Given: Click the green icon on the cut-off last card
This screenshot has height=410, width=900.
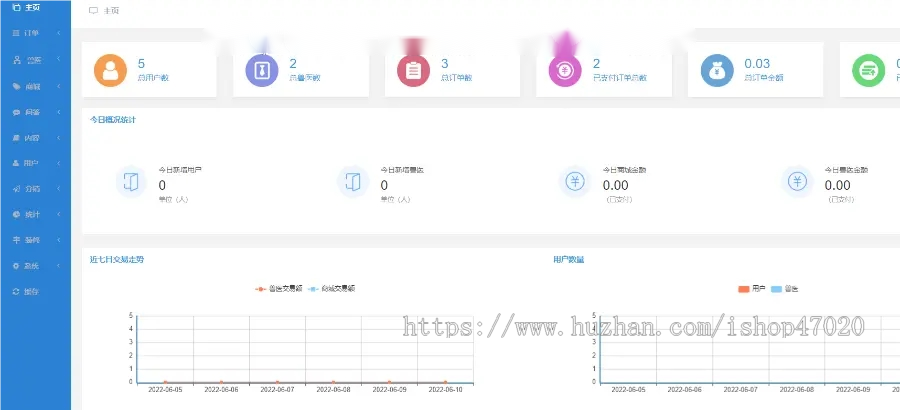Looking at the screenshot, I should pos(868,71).
